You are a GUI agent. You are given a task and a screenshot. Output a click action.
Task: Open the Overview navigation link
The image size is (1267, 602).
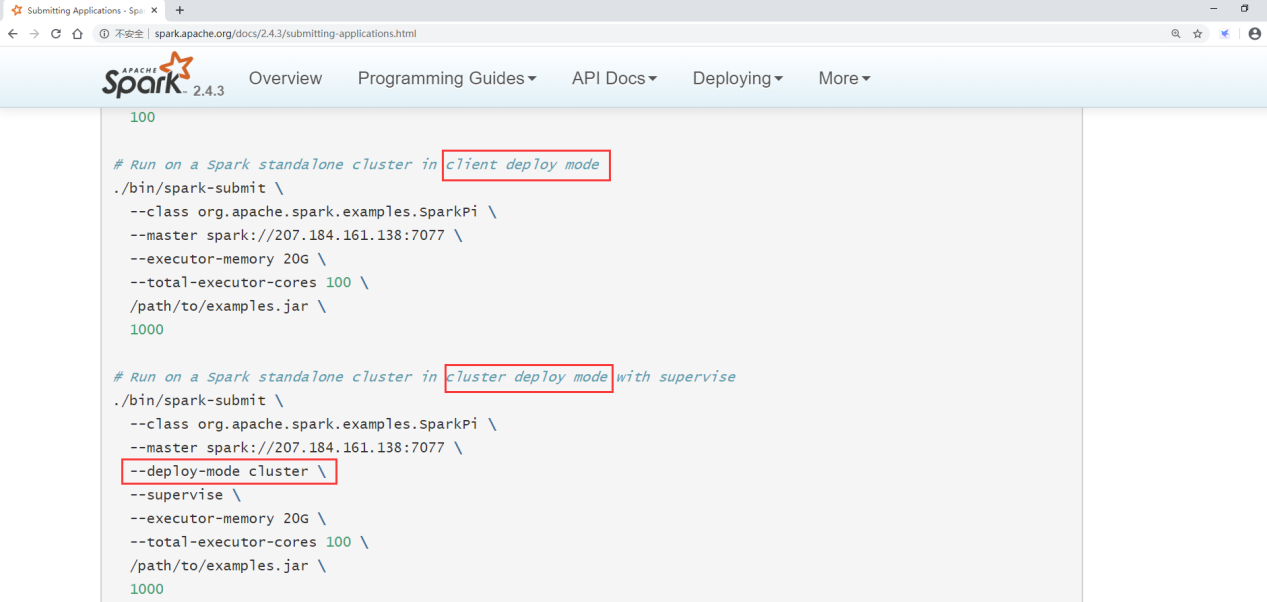tap(285, 78)
